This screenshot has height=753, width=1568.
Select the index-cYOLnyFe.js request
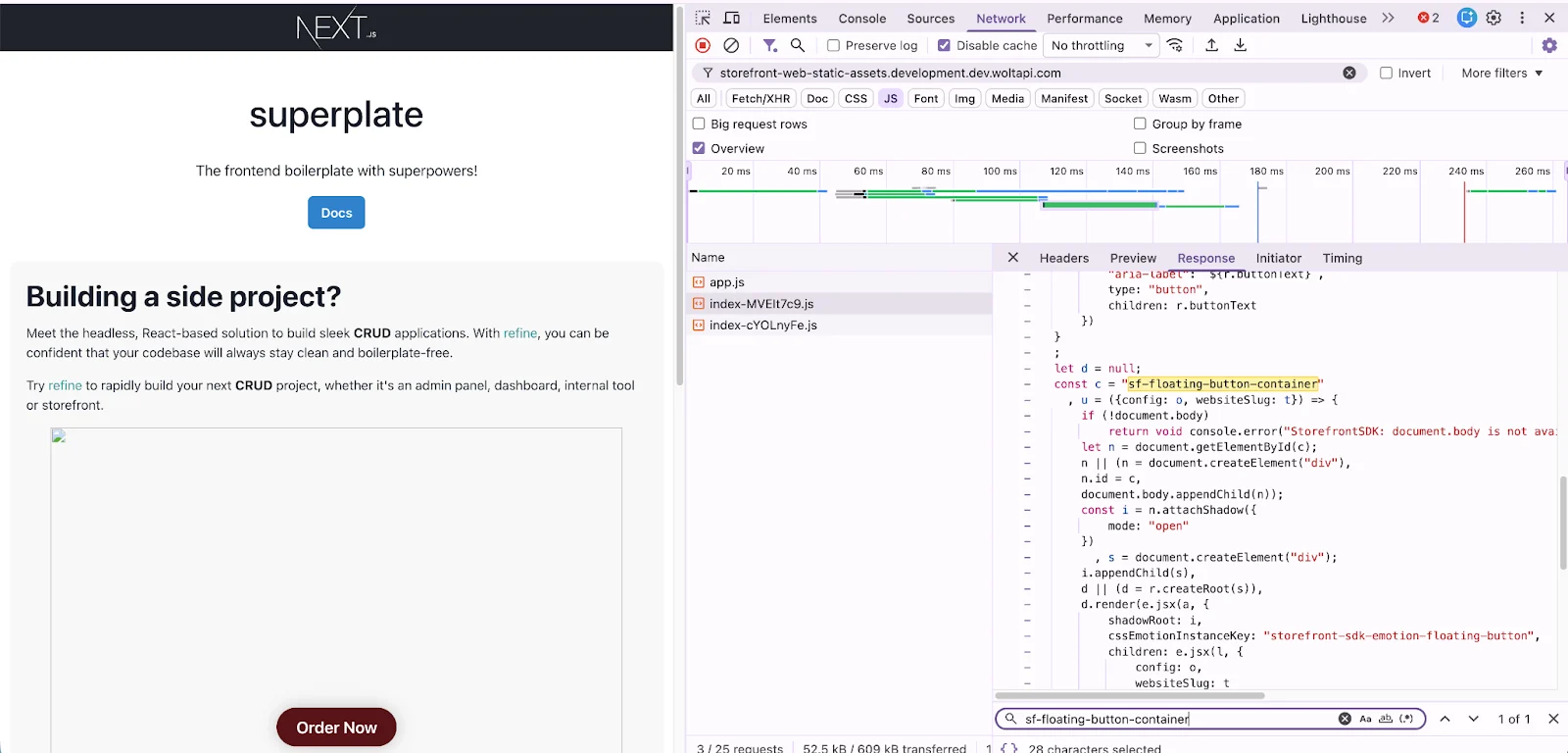(762, 326)
